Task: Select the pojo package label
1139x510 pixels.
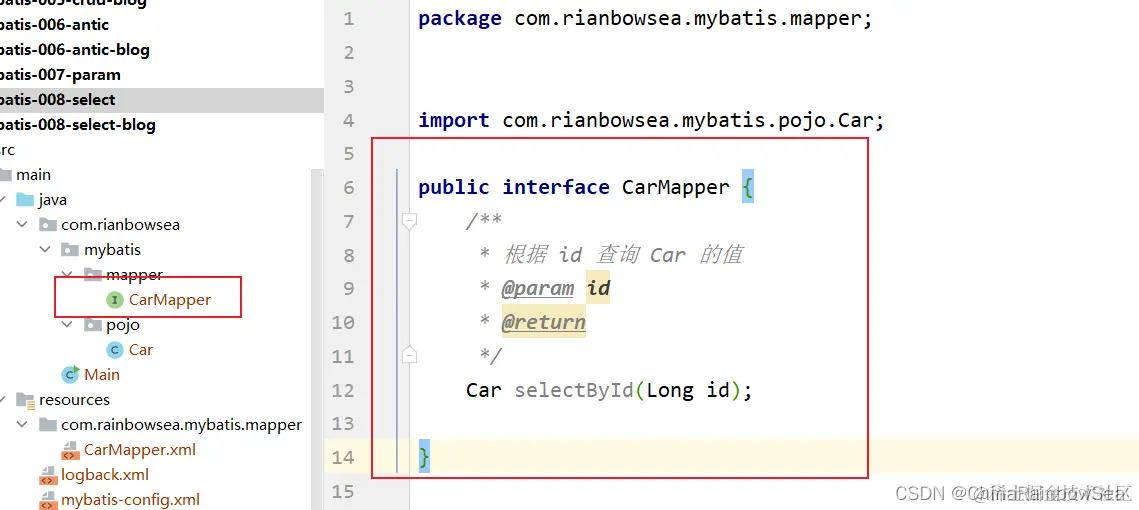Action: click(123, 325)
